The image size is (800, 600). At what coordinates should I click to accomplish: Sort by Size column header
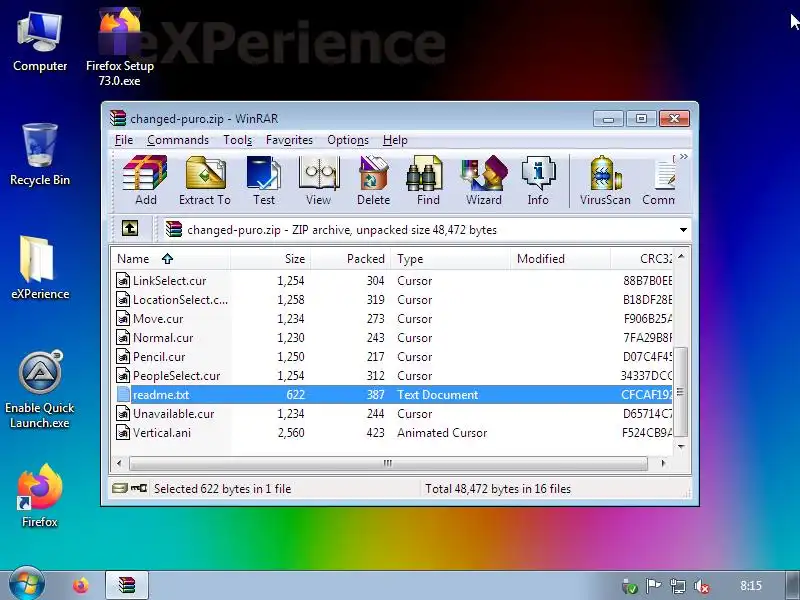[x=270, y=259]
